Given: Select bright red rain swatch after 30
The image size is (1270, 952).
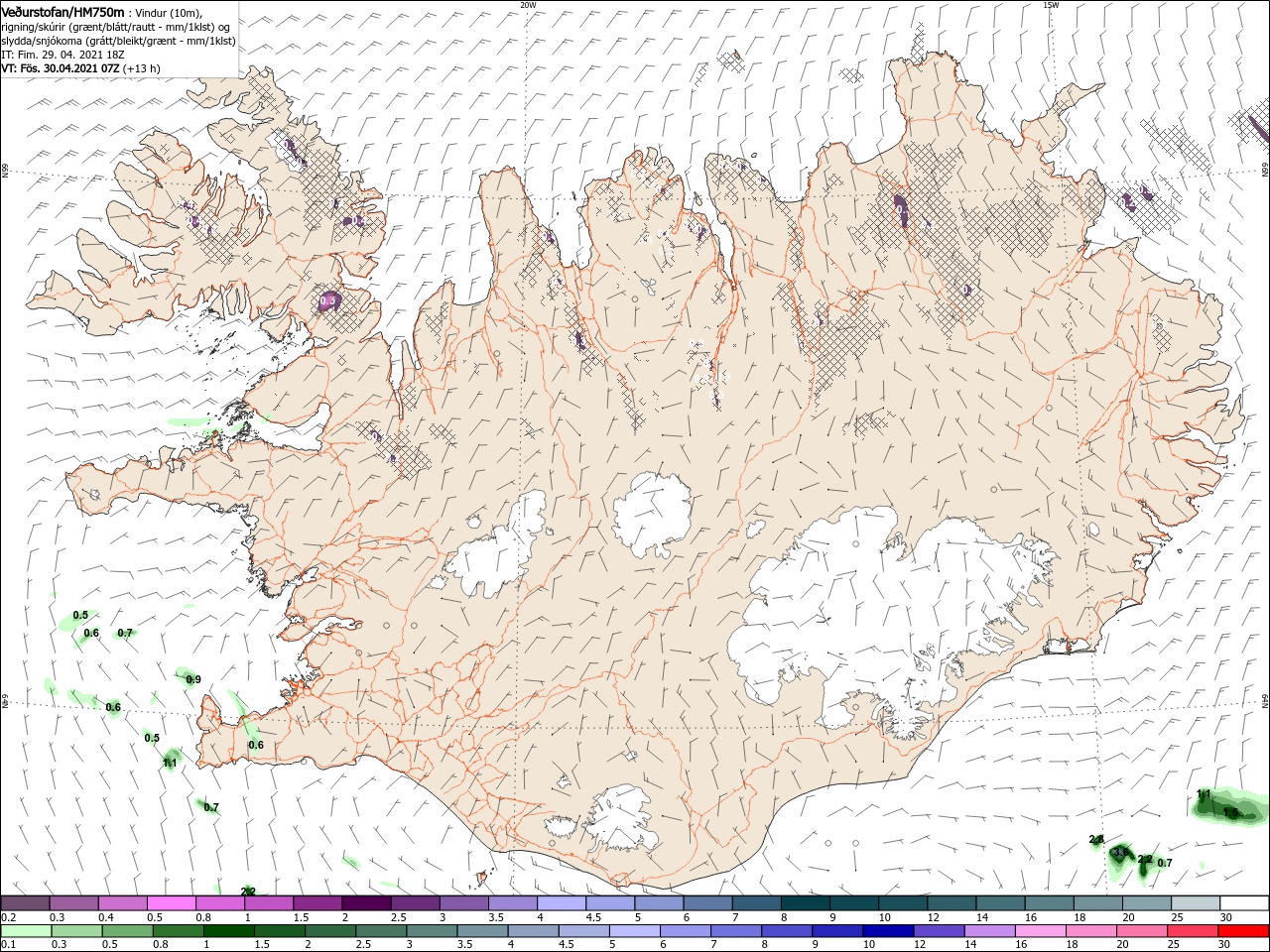Looking at the screenshot, I should click(1244, 931).
